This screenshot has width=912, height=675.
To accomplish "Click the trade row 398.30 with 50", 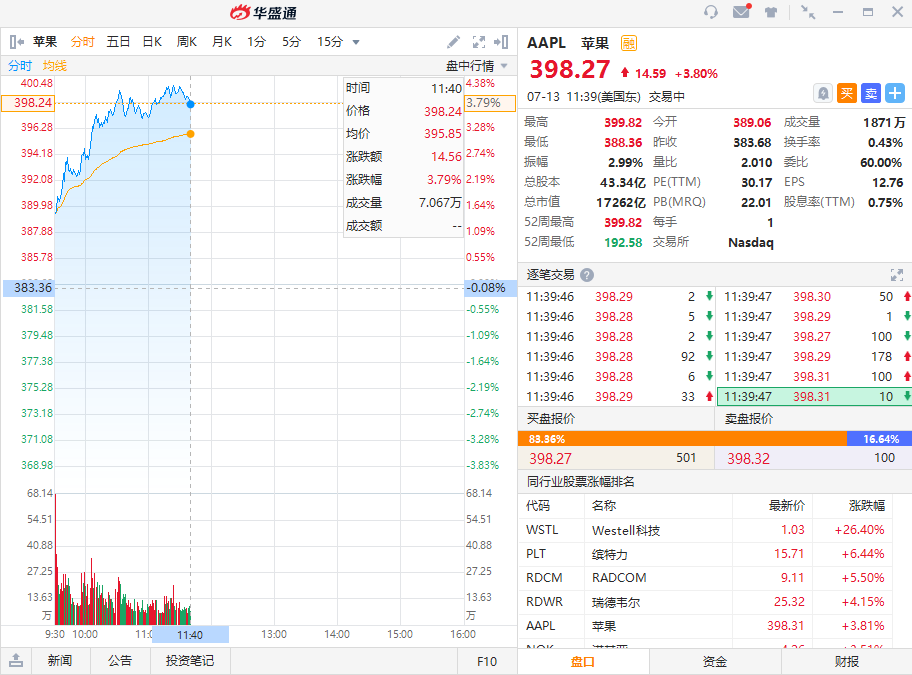I will (x=814, y=297).
